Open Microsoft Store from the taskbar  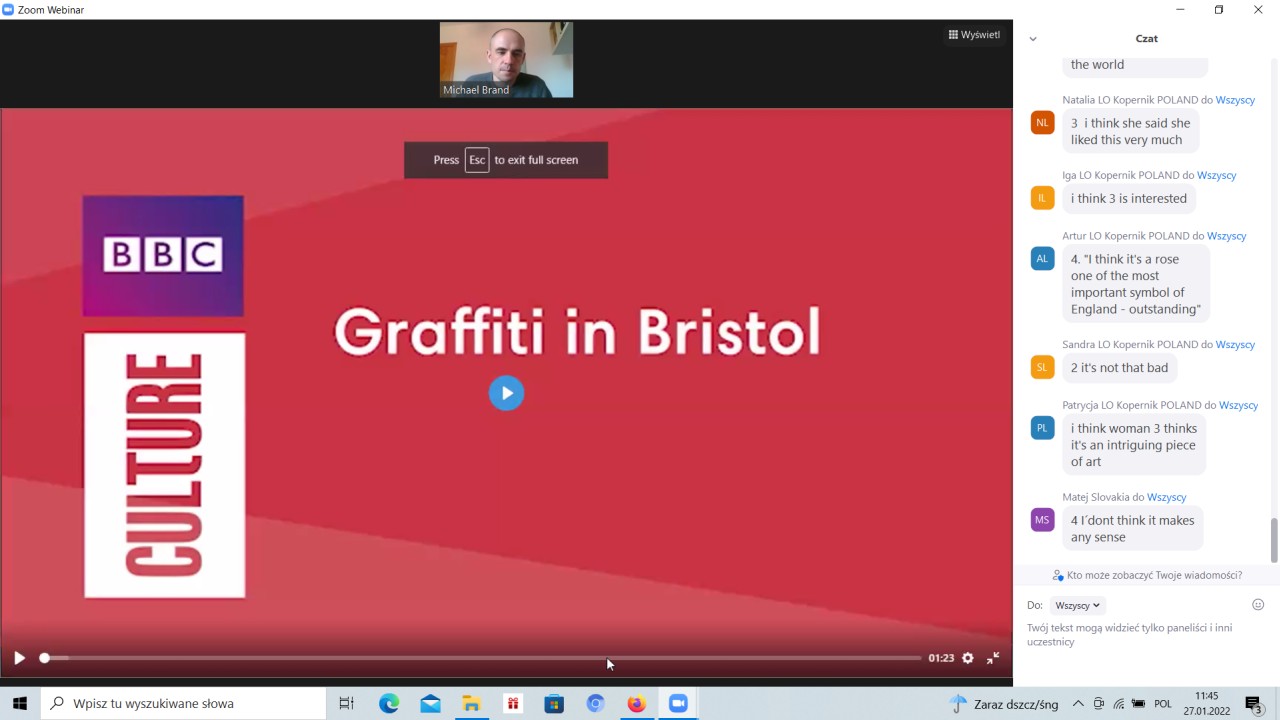554,703
